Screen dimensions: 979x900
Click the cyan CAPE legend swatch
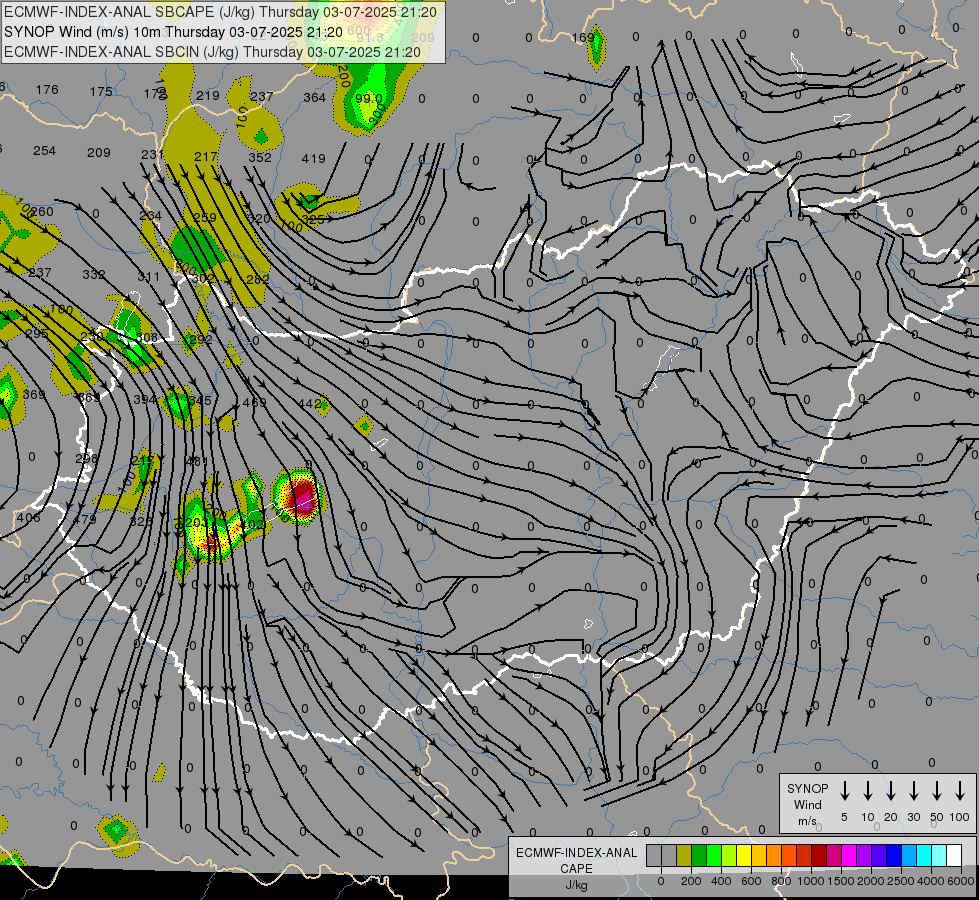click(923, 856)
